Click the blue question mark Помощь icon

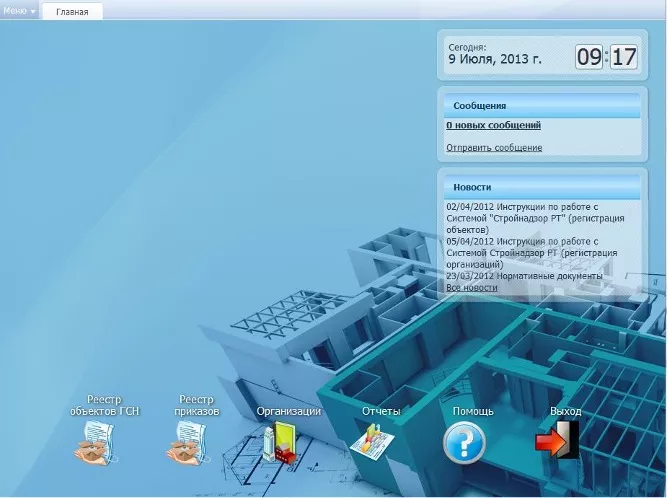tap(464, 443)
